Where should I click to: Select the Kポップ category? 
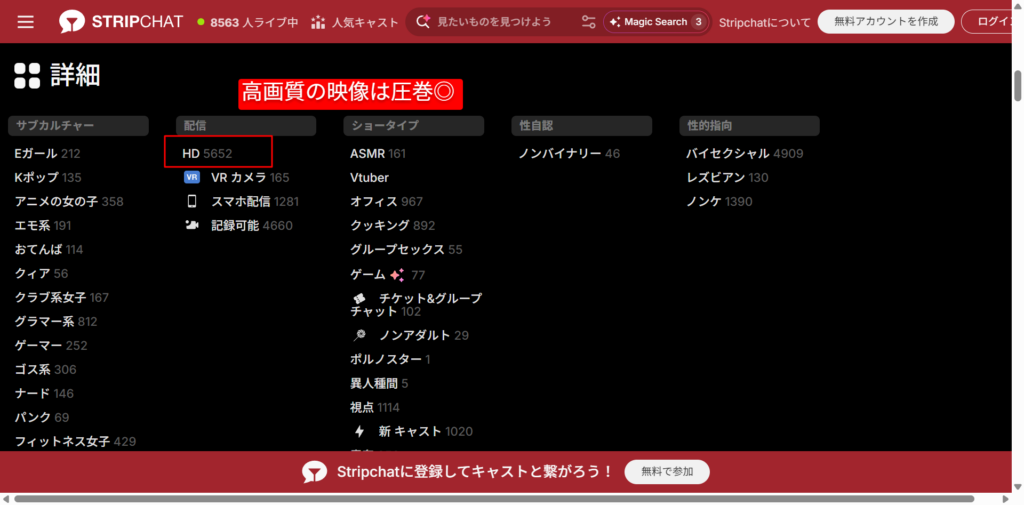(x=48, y=178)
